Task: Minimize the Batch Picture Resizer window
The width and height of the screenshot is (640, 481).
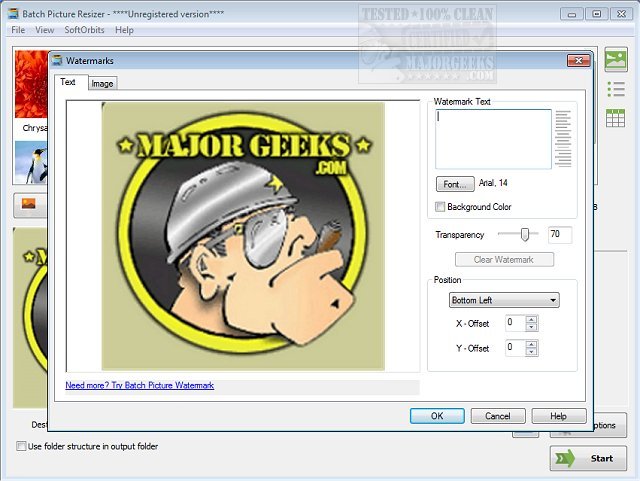Action: point(572,14)
